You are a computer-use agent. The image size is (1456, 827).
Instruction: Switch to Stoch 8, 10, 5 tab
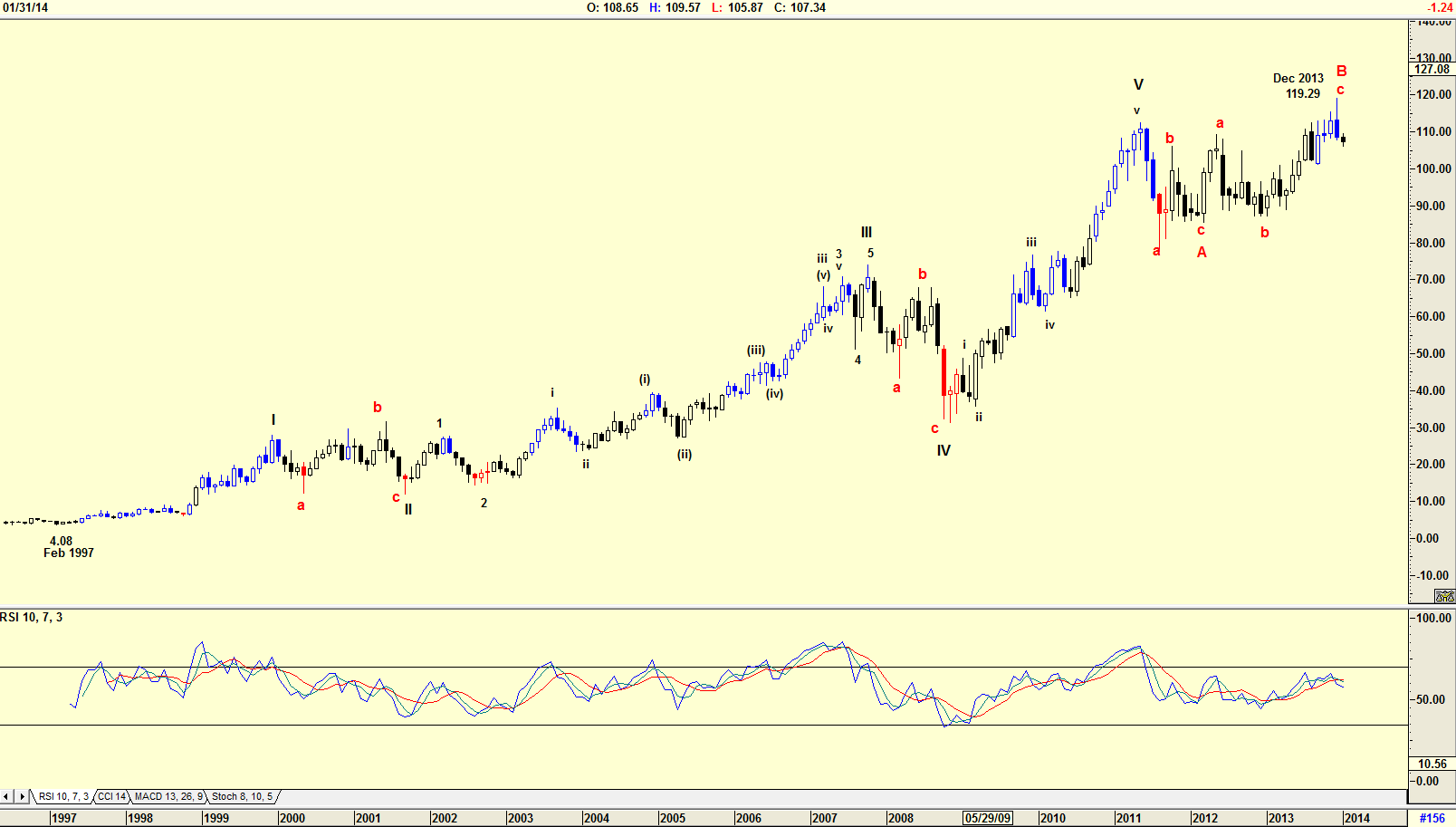(x=242, y=796)
